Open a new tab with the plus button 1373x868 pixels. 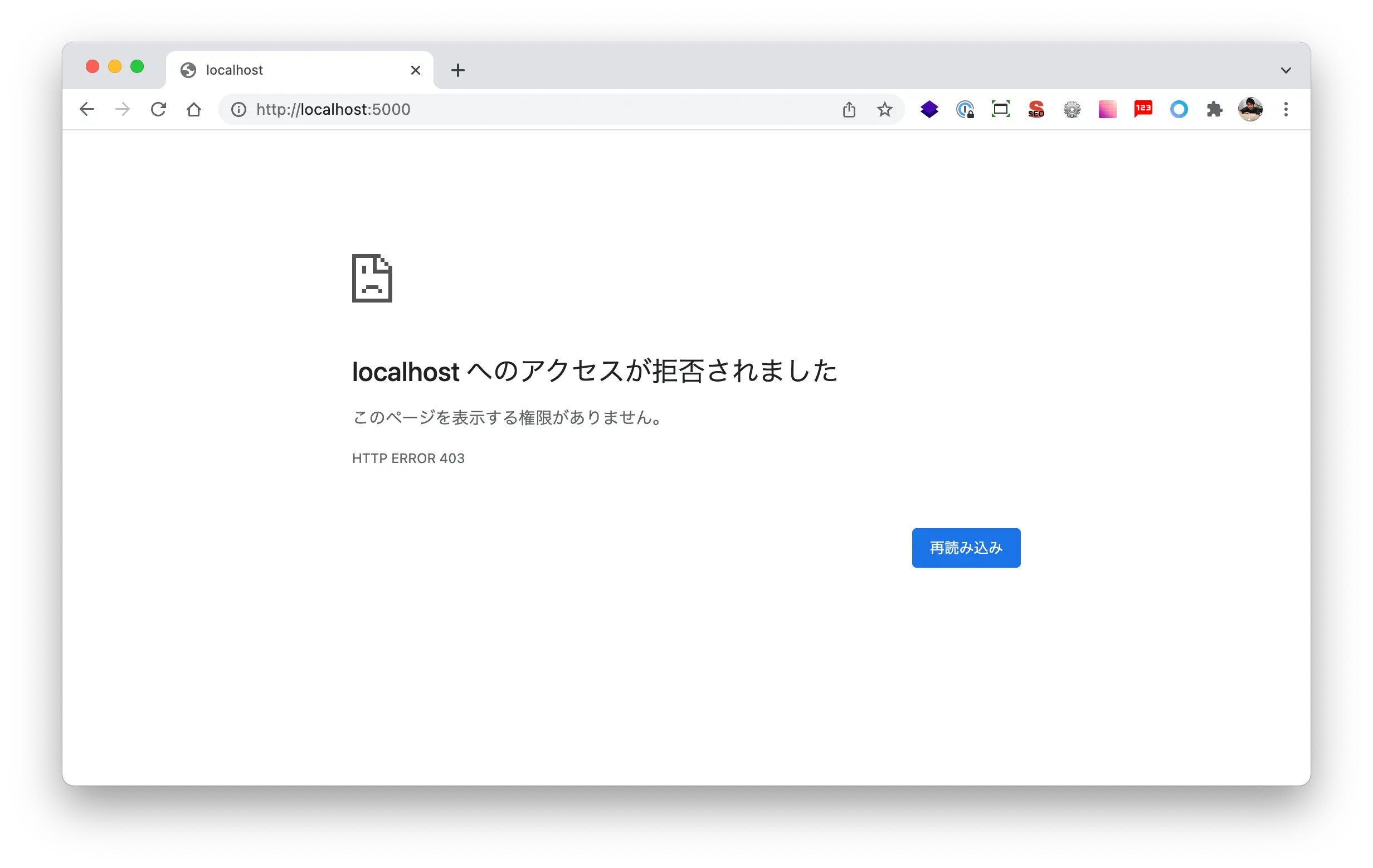(x=458, y=70)
